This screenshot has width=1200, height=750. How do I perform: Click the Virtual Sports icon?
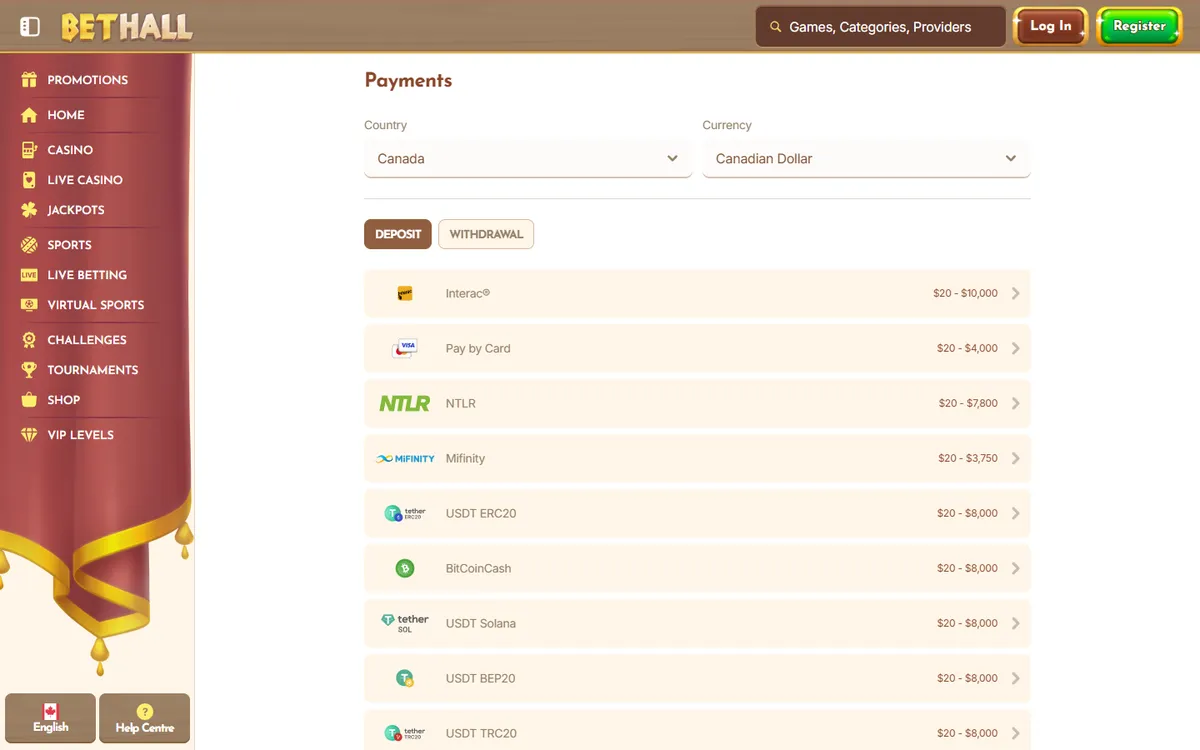point(29,305)
